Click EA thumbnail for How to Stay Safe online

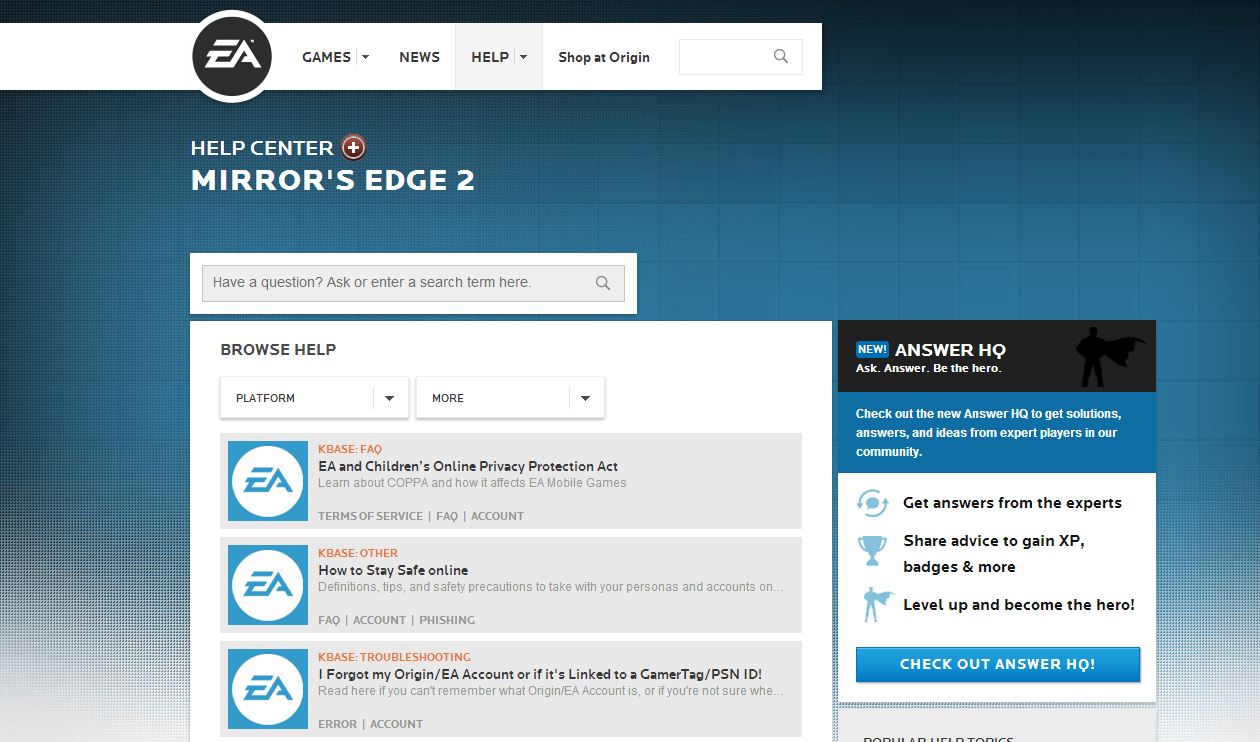(268, 585)
